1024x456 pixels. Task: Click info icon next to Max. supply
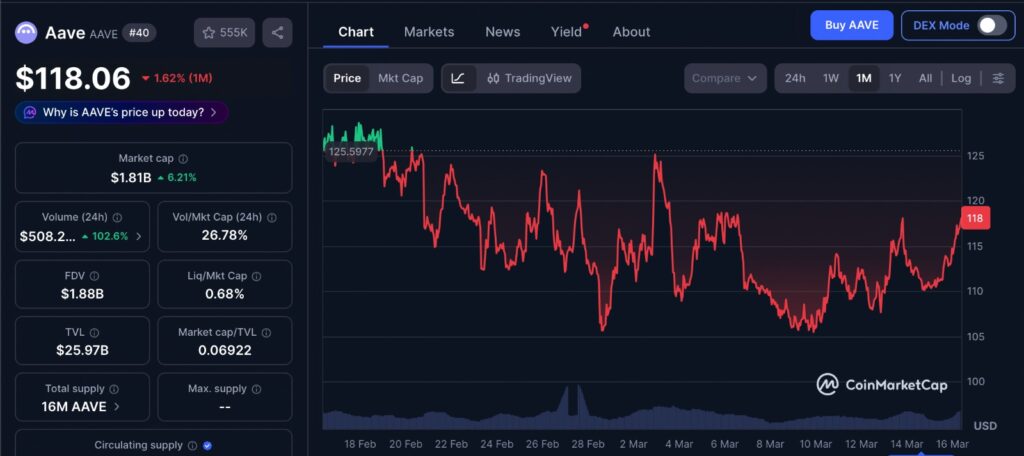tap(257, 389)
